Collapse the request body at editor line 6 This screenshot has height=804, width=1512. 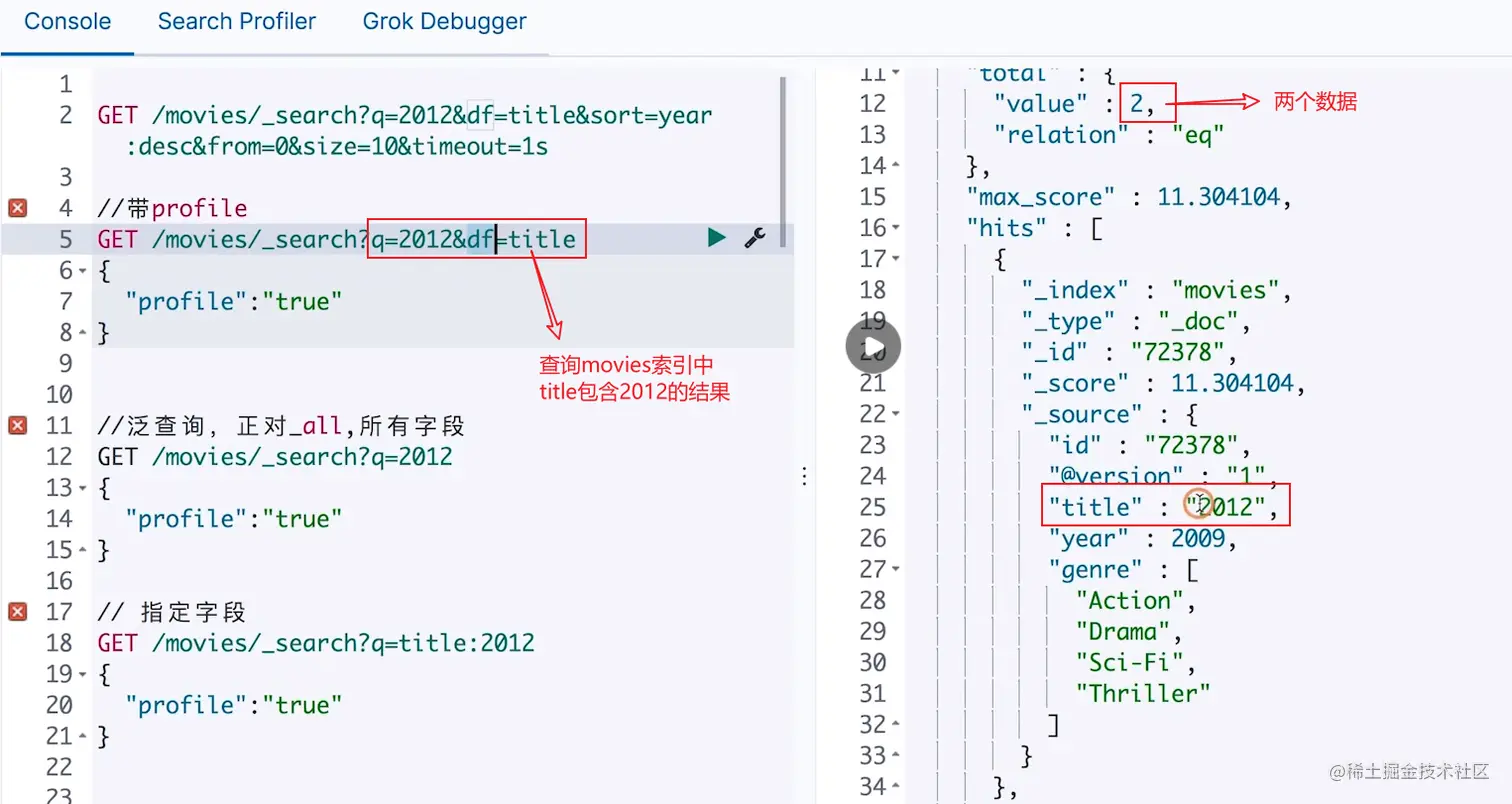click(82, 271)
